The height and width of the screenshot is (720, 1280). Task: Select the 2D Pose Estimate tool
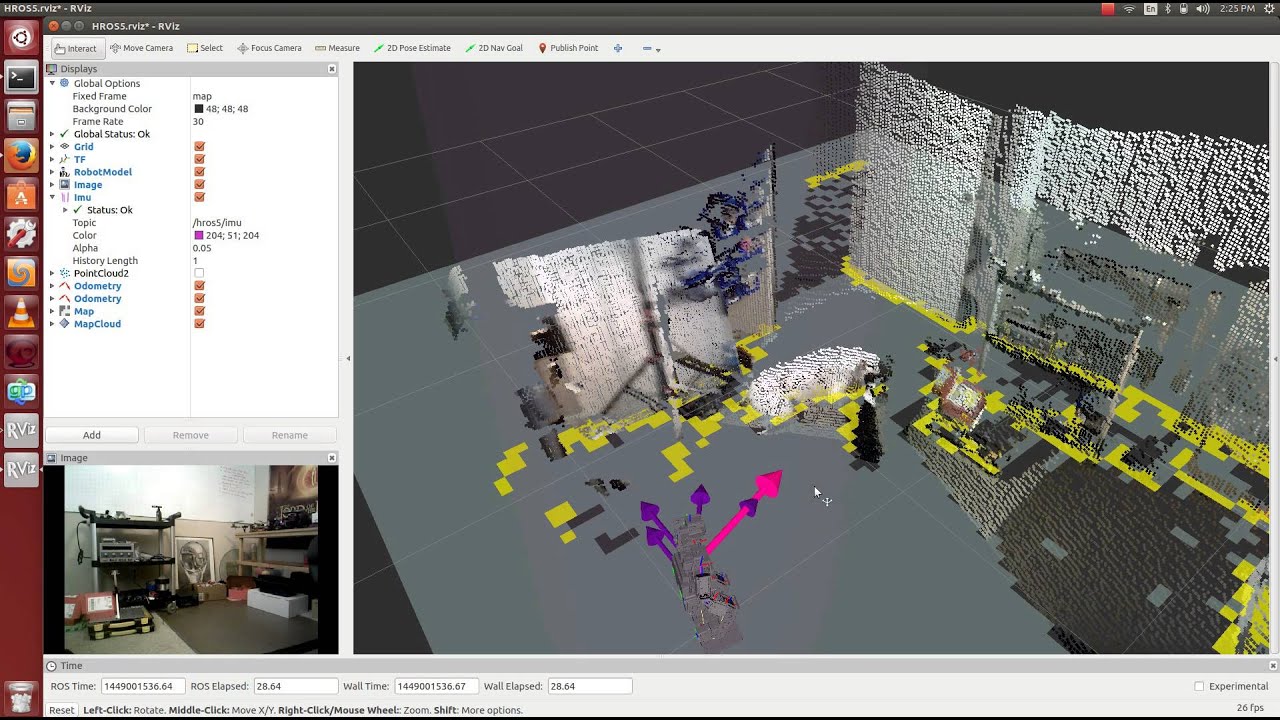click(412, 48)
